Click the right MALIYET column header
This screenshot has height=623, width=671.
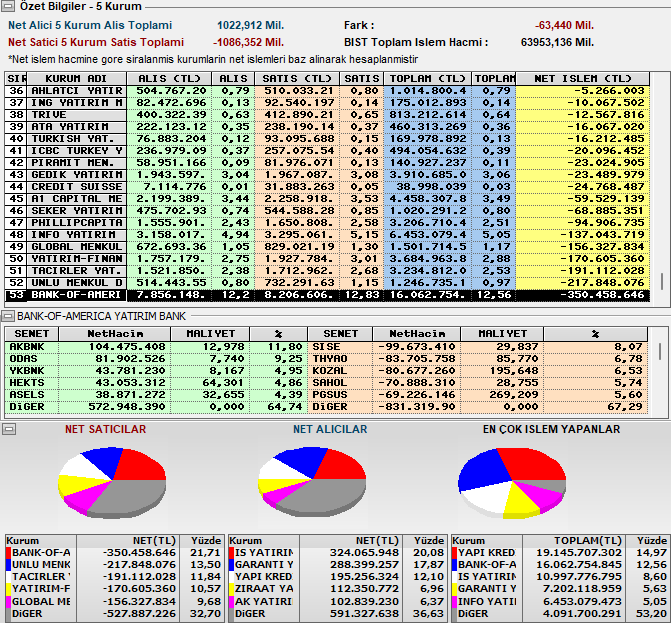(x=502, y=334)
